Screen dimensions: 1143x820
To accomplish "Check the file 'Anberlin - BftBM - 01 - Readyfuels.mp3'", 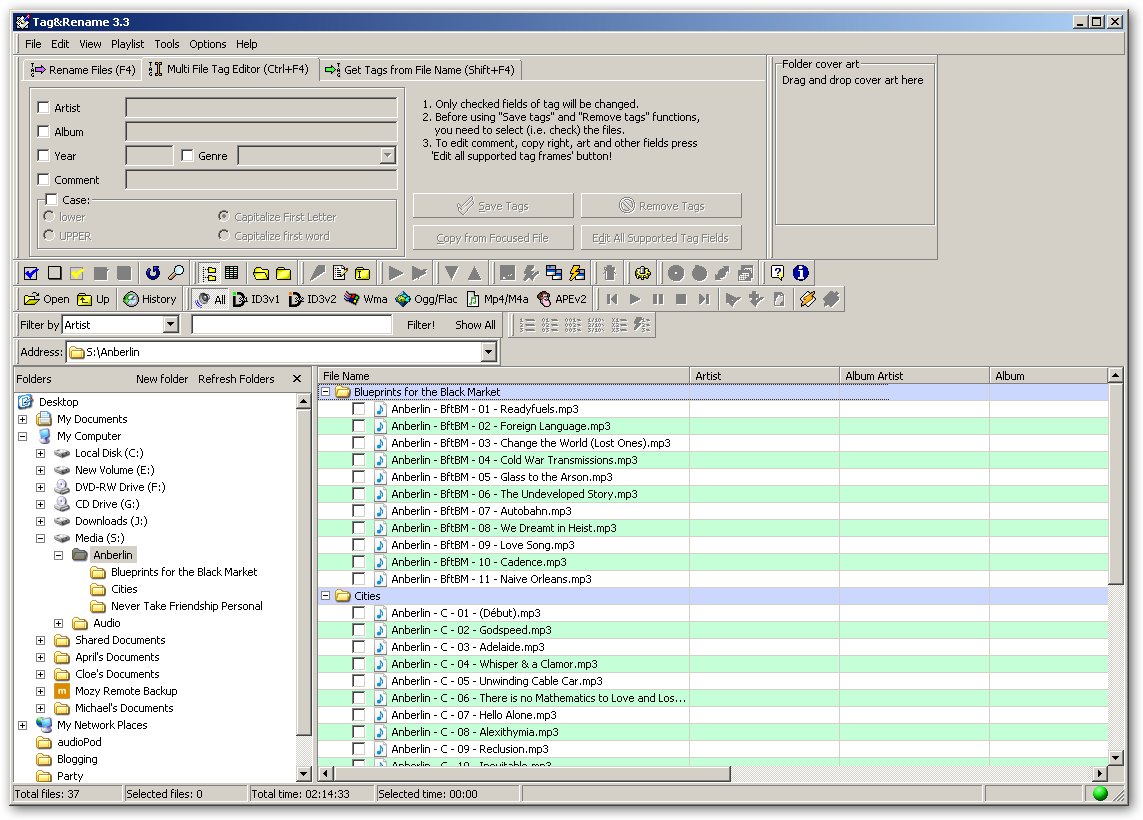I will click(358, 409).
